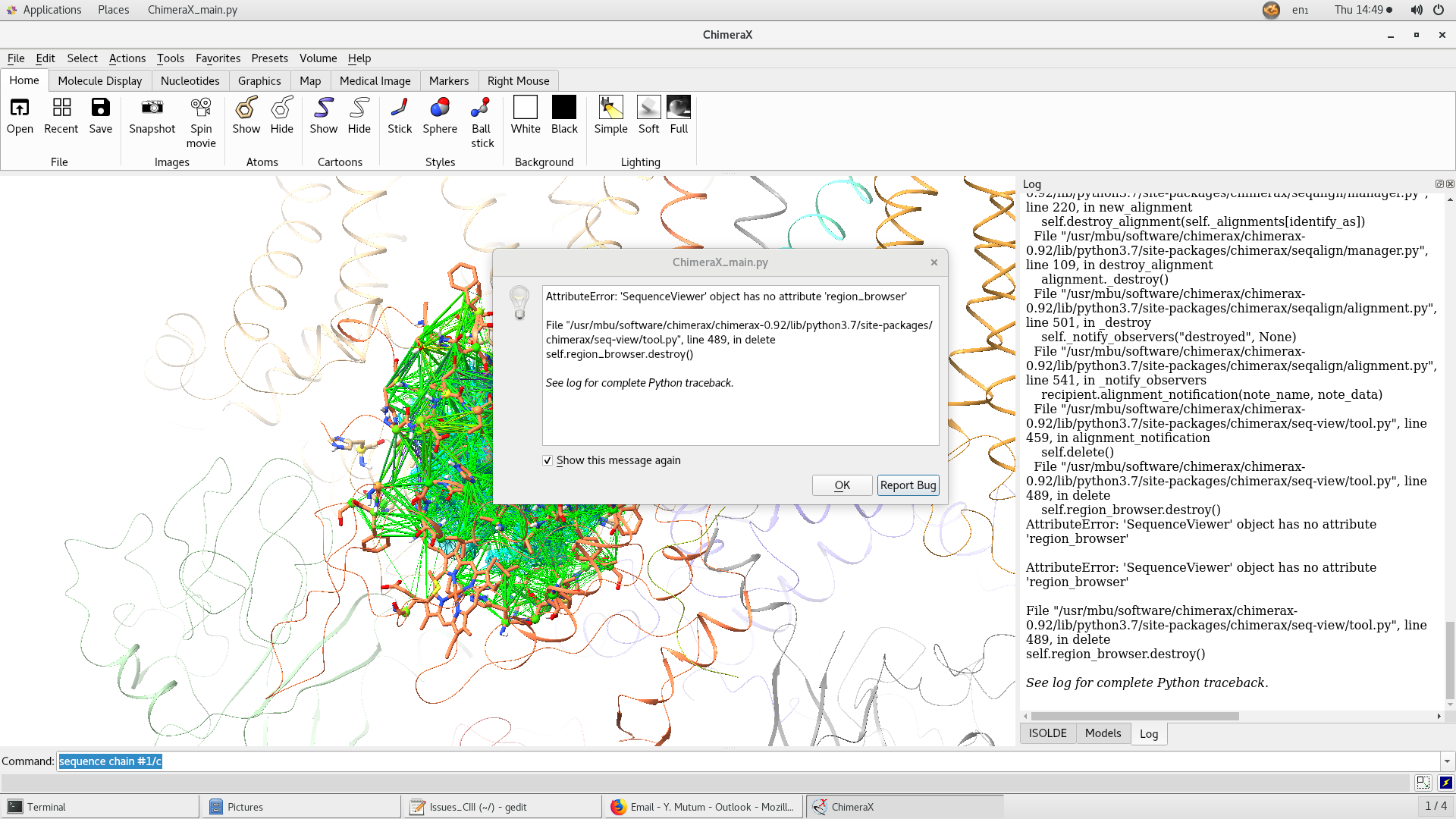The width and height of the screenshot is (1456, 819).
Task: Set background to White swatch
Action: click(x=525, y=108)
